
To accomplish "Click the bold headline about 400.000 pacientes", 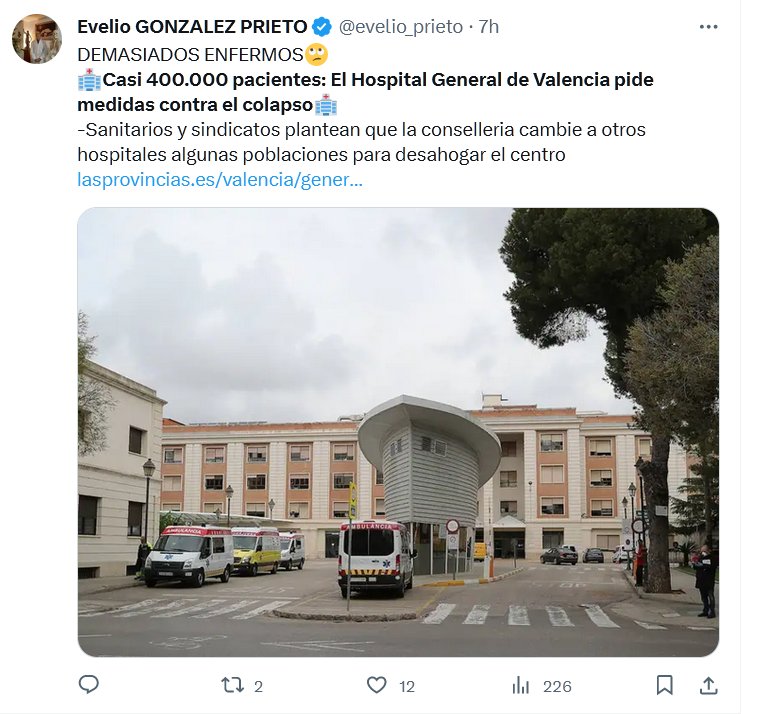I will pyautogui.click(x=365, y=92).
